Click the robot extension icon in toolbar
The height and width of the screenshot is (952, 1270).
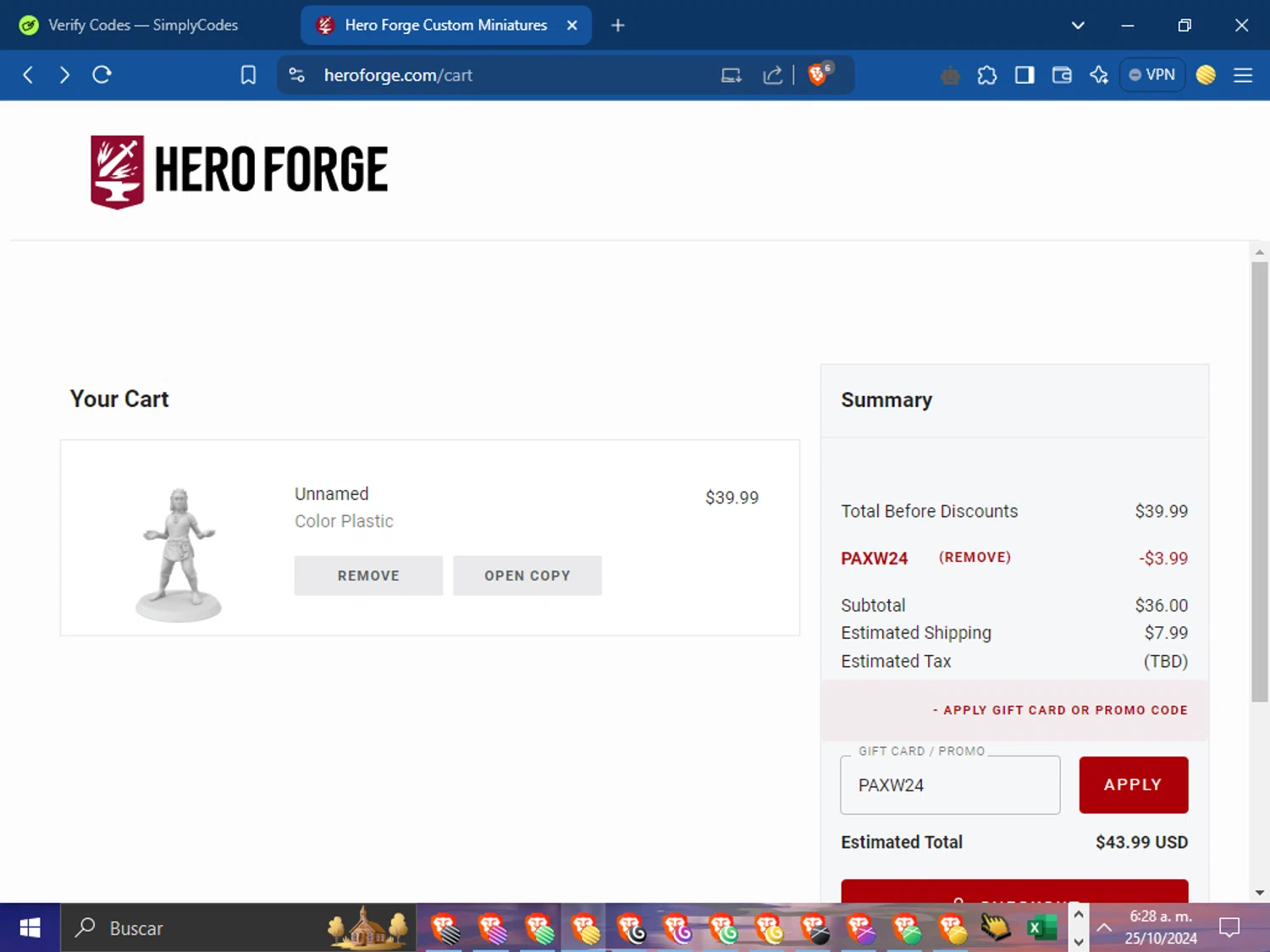(950, 76)
